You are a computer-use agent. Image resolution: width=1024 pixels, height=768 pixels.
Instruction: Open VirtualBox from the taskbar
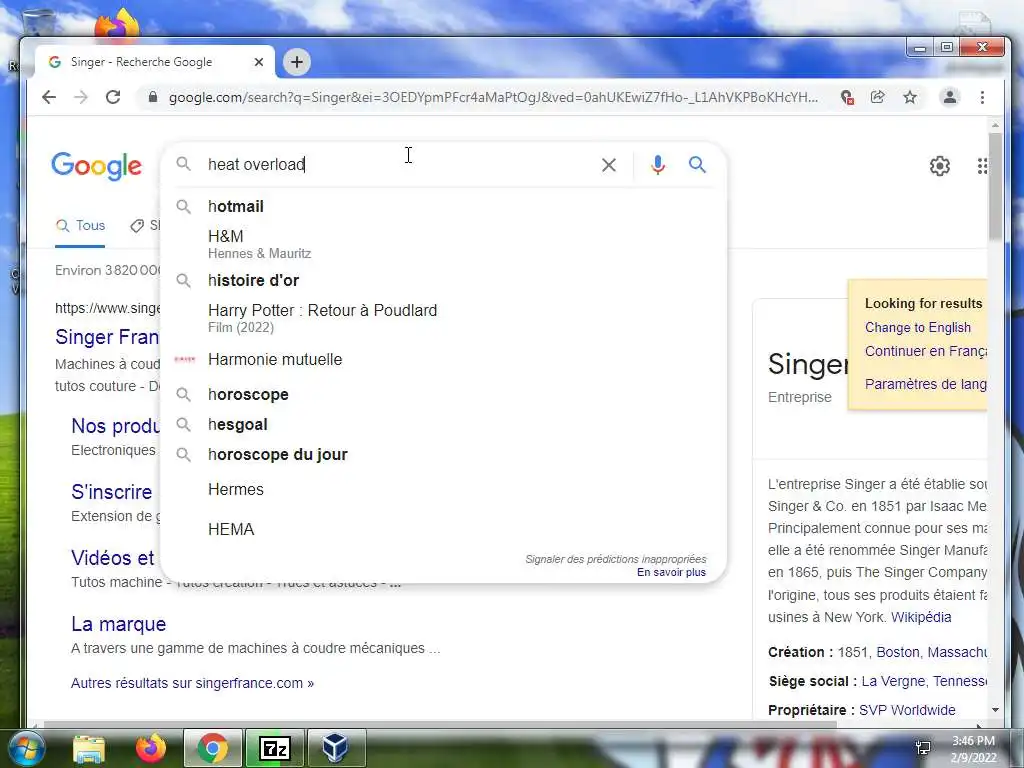pos(336,748)
